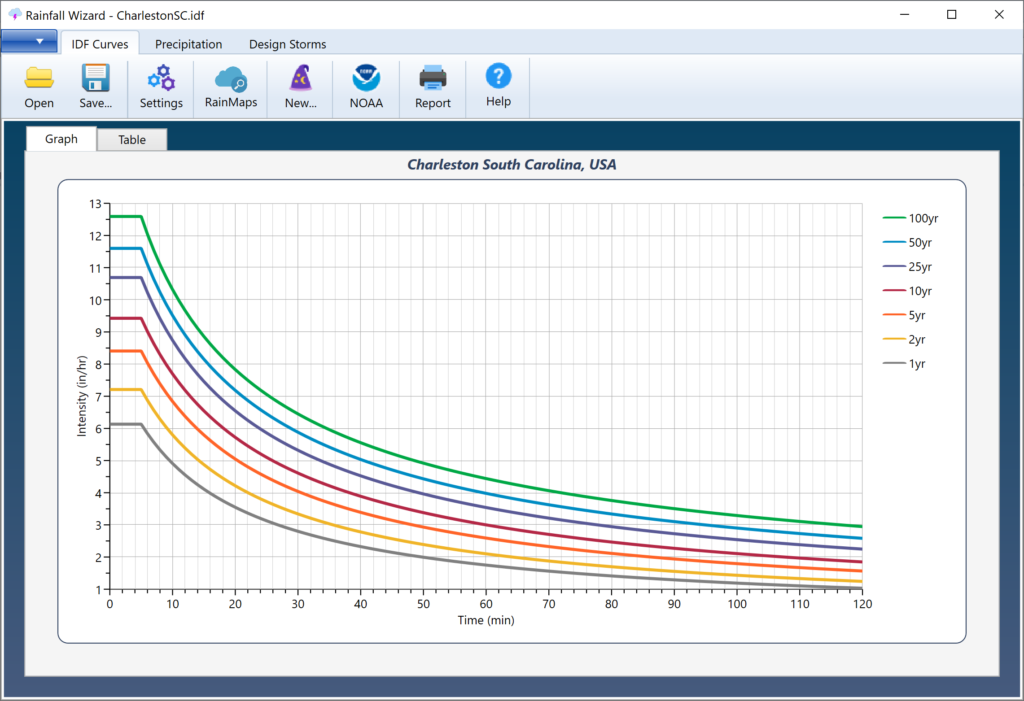Screen dimensions: 1024x701
Task: Click the 13 value on intensity axis
Action: coord(95,204)
